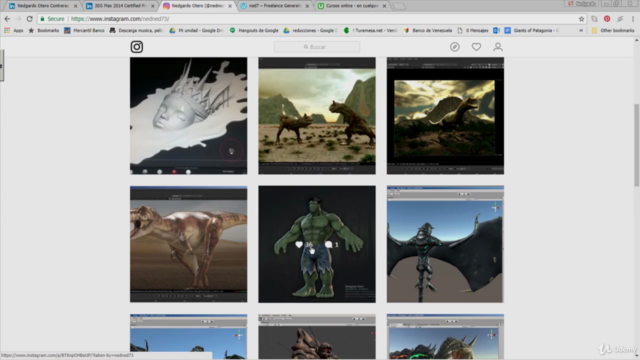This screenshot has width=640, height=360.
Task: Open bottom-row spiked dragon post
Action: point(445,337)
